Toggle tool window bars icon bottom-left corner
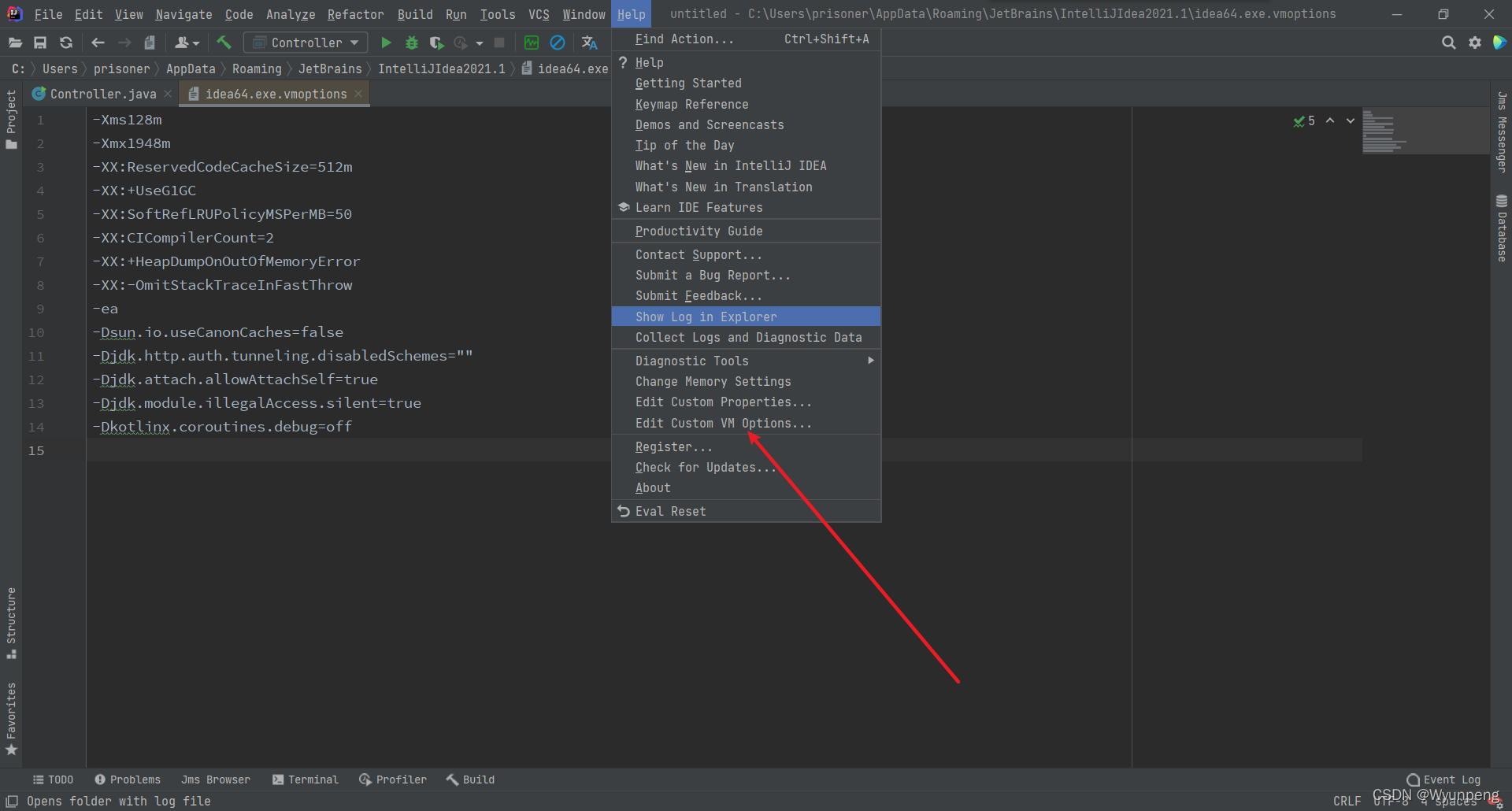The width and height of the screenshot is (1512, 811). coord(12,801)
